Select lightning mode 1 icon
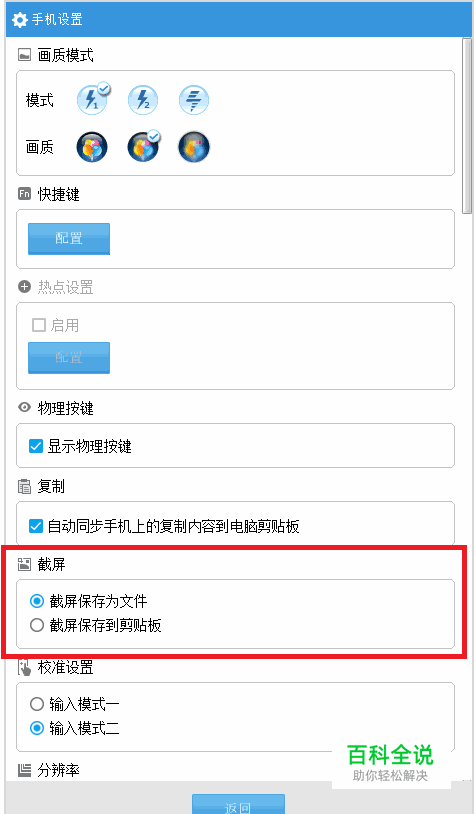Screen dimensions: 476x814 (x=92, y=99)
